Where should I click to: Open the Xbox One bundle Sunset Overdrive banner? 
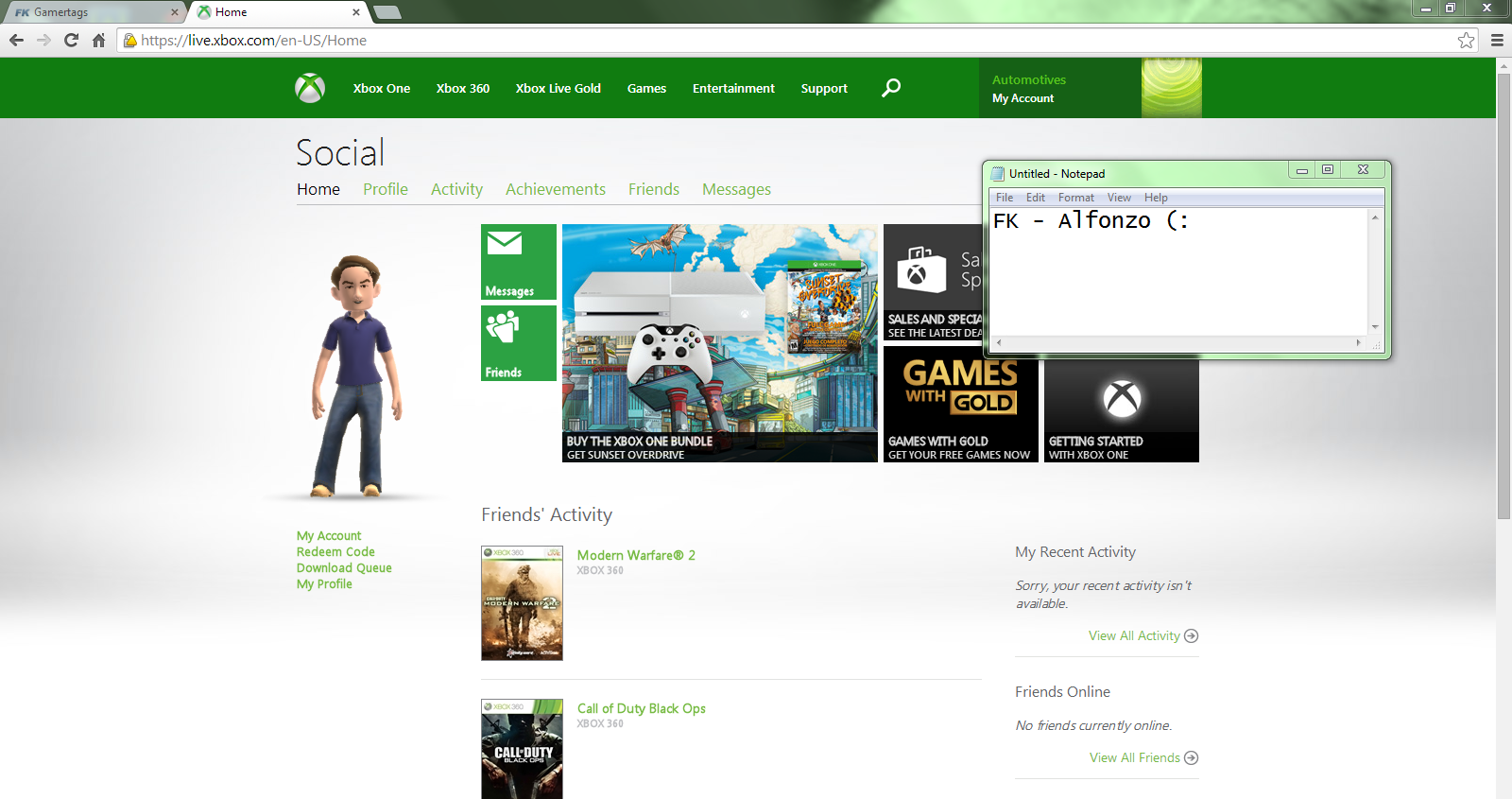click(x=720, y=343)
